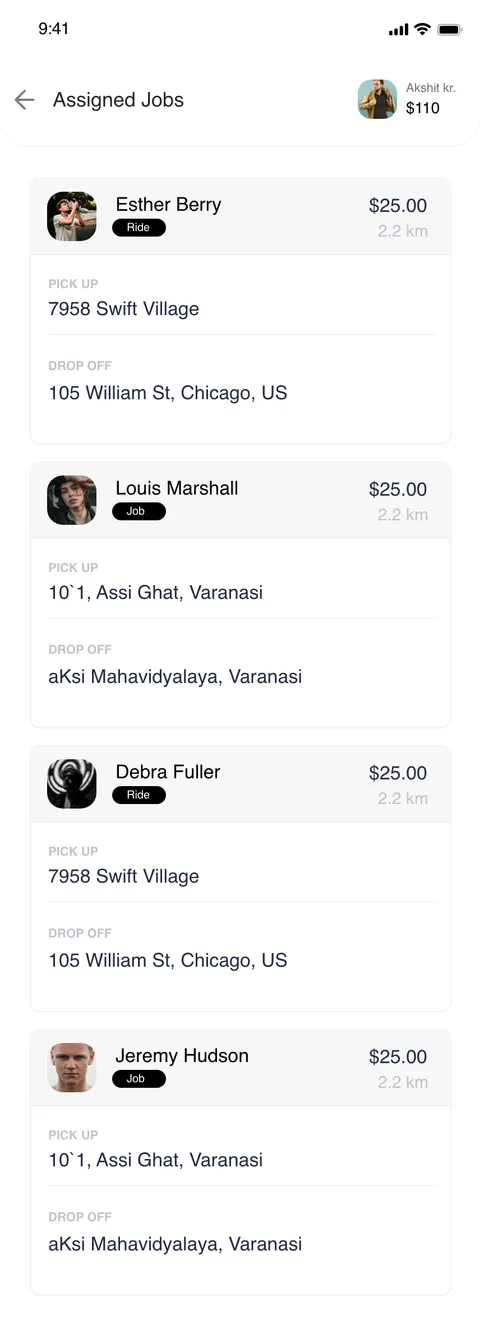This screenshot has height=1330, width=480.
Task: Tap the cellular signal icon
Action: pos(398,29)
